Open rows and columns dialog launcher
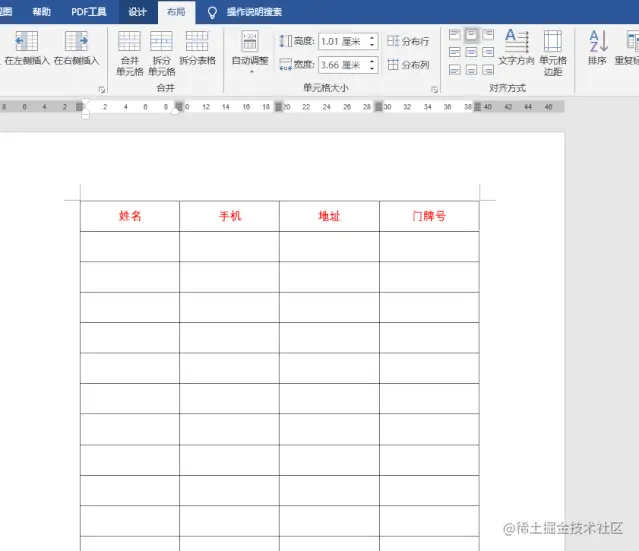The width and height of the screenshot is (639, 551). point(102,90)
